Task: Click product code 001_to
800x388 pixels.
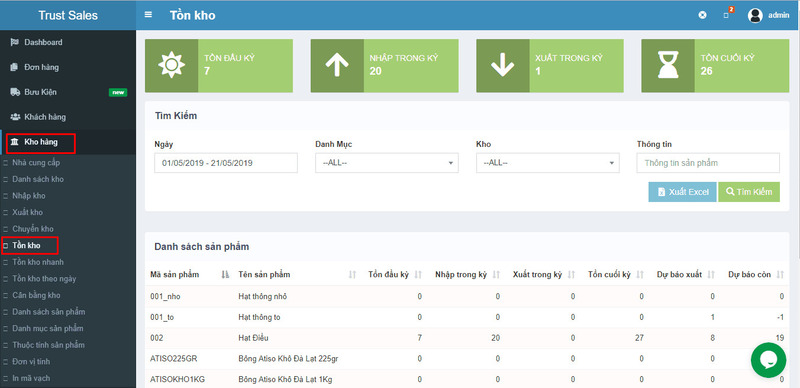Action: (x=162, y=317)
